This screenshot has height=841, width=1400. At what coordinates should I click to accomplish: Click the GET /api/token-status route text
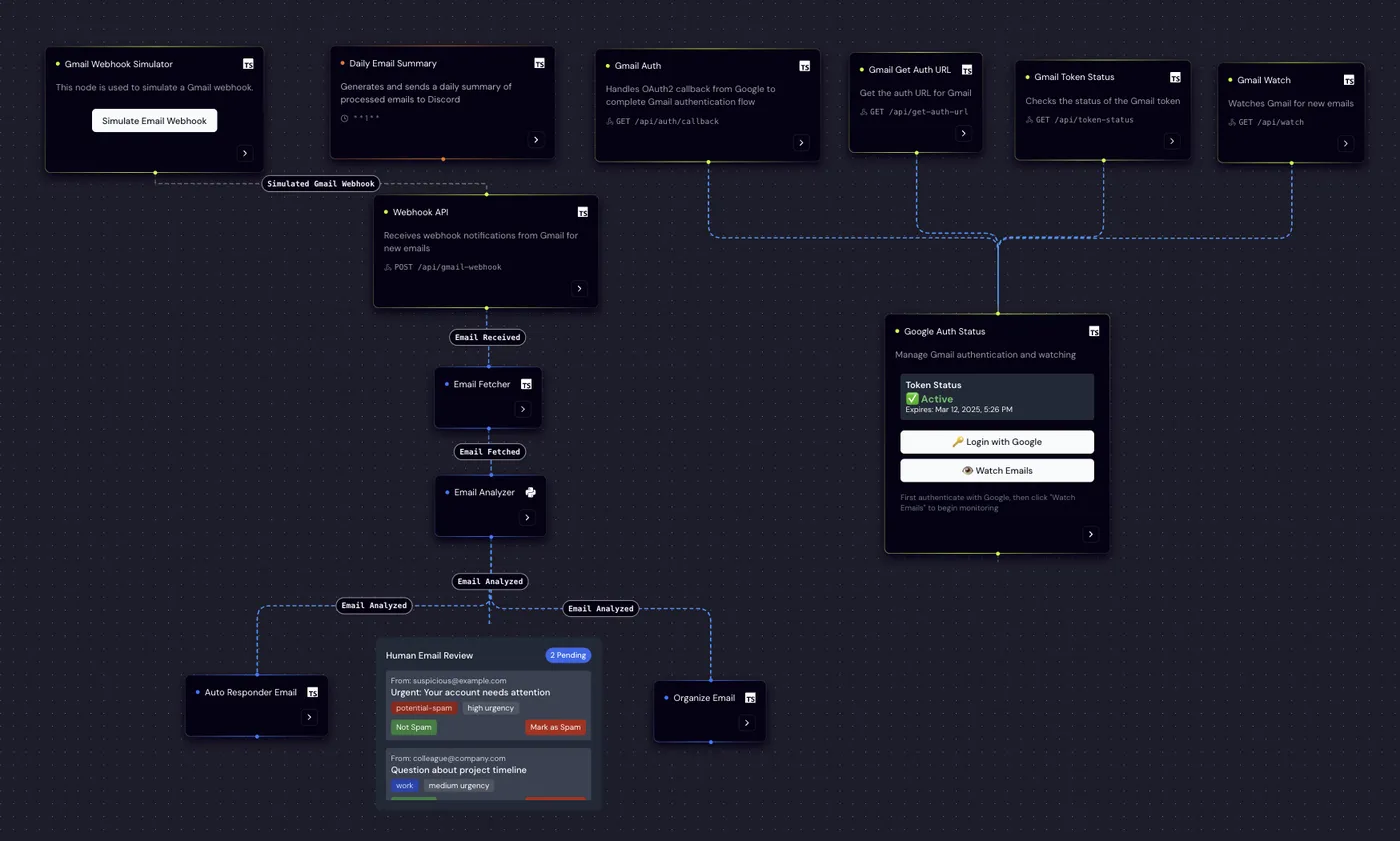tap(1085, 119)
